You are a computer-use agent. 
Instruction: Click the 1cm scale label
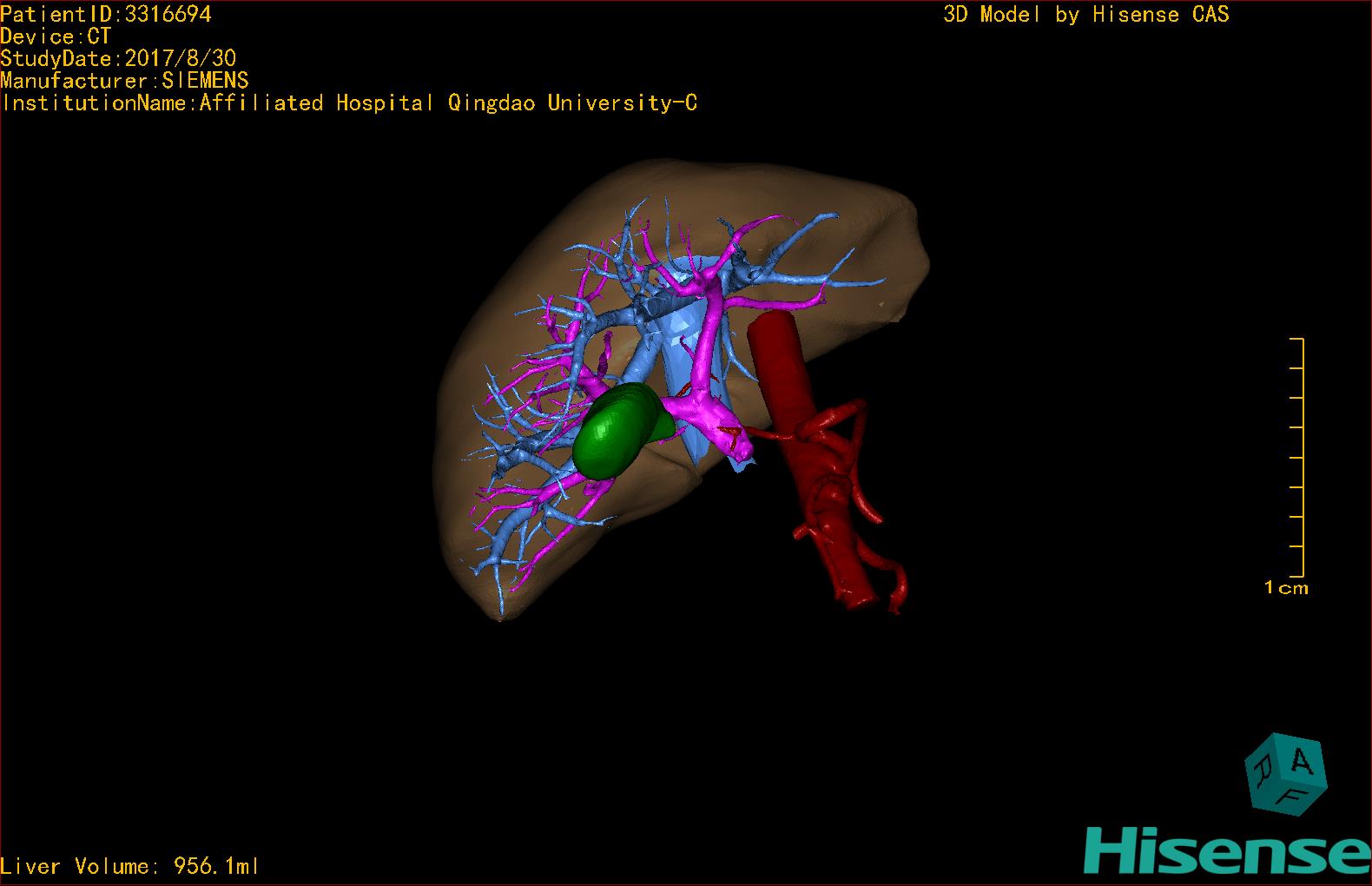pyautogui.click(x=1285, y=588)
